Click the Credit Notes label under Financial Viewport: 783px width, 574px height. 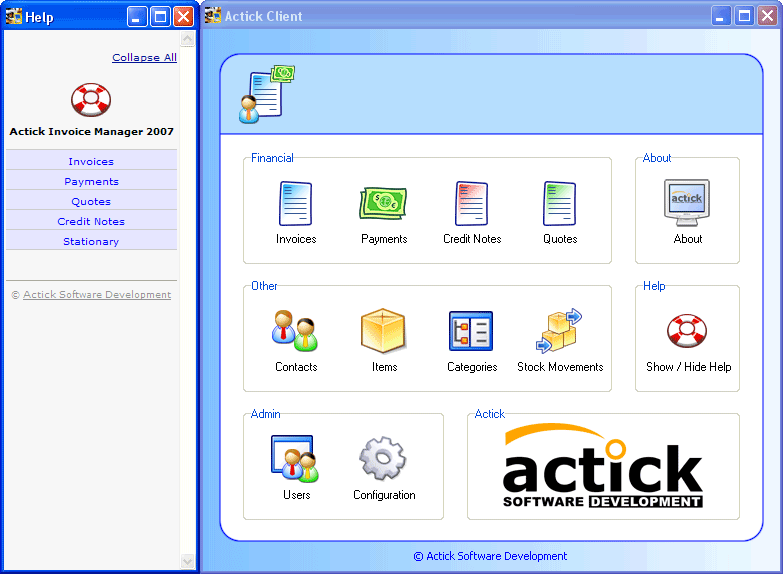click(472, 239)
